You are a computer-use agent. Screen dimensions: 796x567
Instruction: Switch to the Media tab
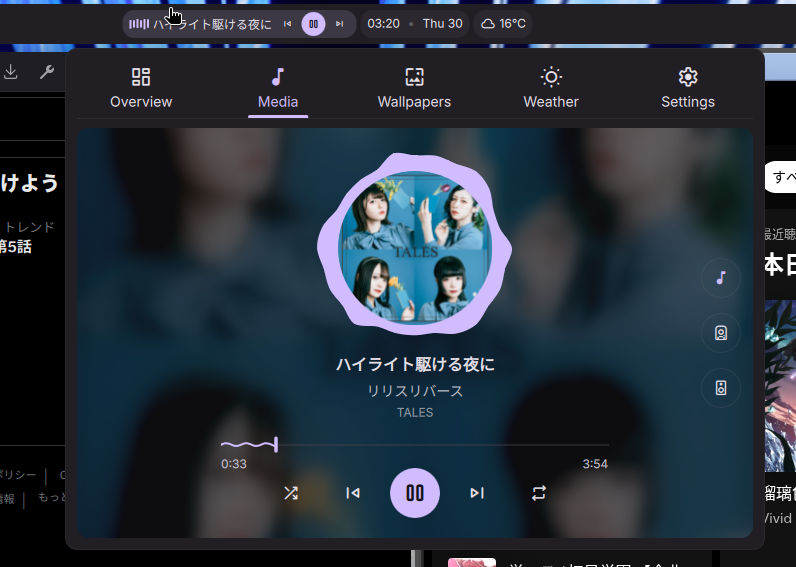click(278, 88)
